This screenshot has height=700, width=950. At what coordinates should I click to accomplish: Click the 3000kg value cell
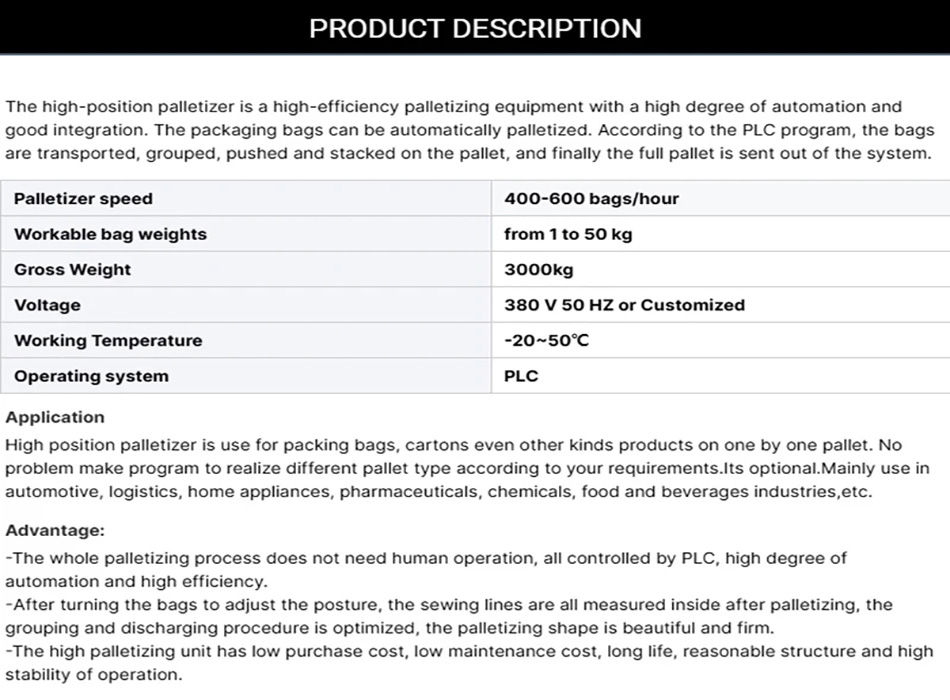click(539, 270)
